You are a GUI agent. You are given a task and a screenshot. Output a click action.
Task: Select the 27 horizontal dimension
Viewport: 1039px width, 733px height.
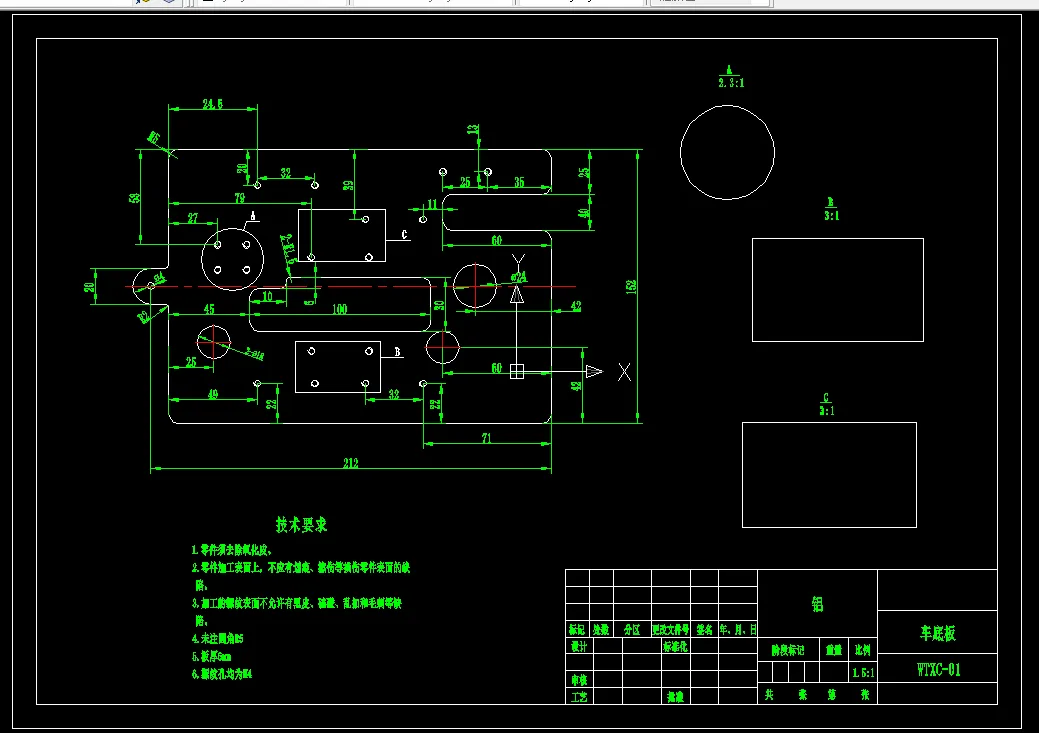pos(193,218)
